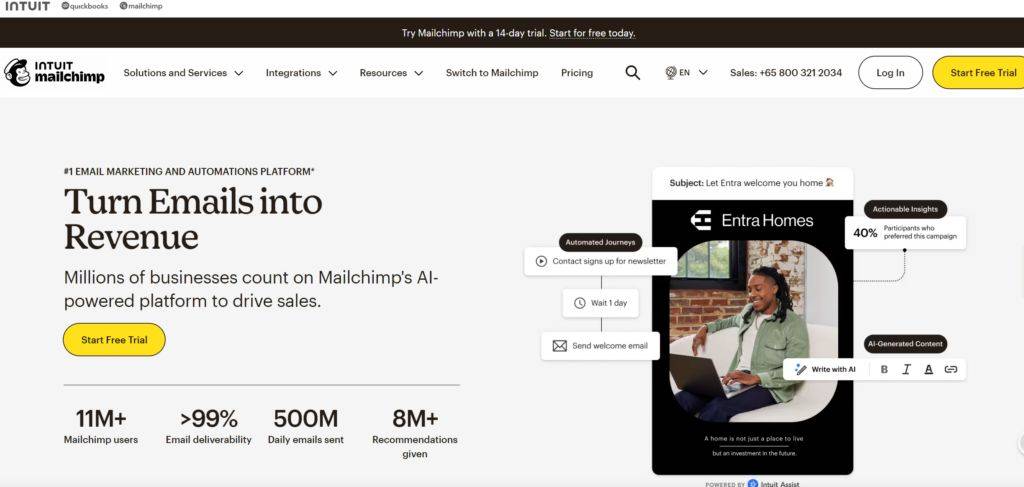This screenshot has height=487, width=1024.
Task: Open the search magnifier icon
Action: [x=632, y=72]
